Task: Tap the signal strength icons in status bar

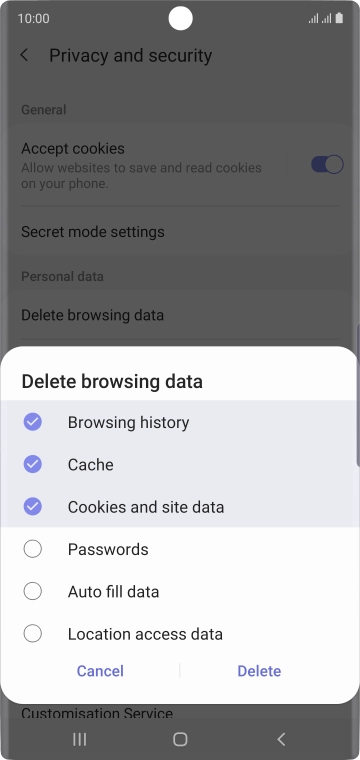Action: pos(320,18)
